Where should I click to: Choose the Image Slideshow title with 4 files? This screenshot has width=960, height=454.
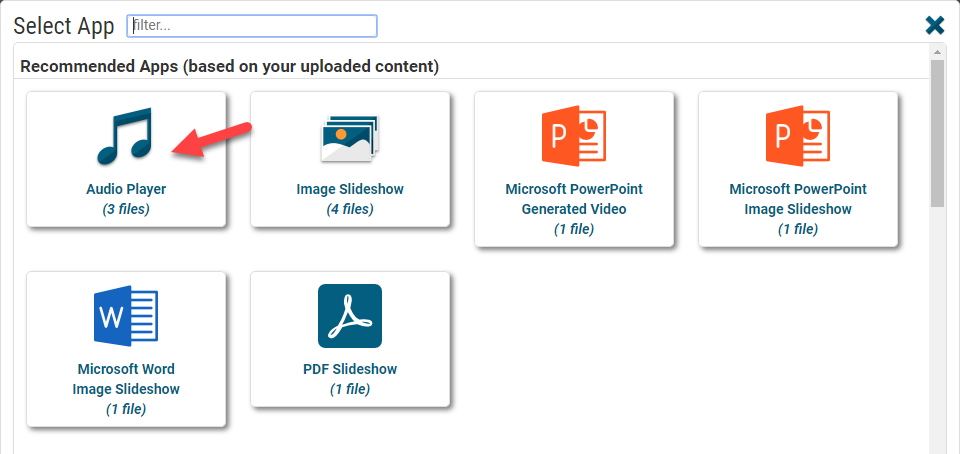(x=350, y=189)
